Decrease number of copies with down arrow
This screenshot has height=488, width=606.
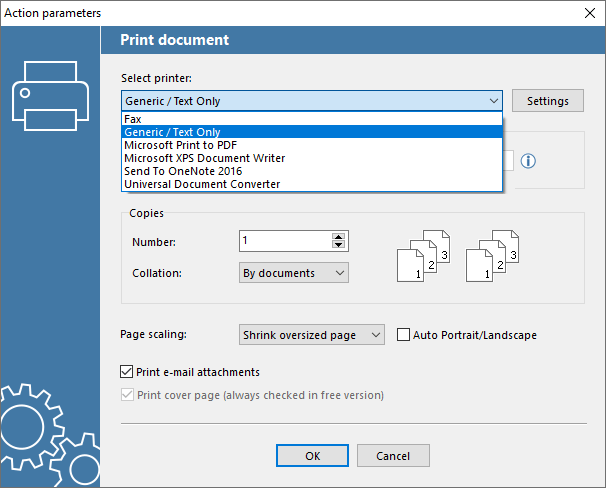click(x=338, y=245)
